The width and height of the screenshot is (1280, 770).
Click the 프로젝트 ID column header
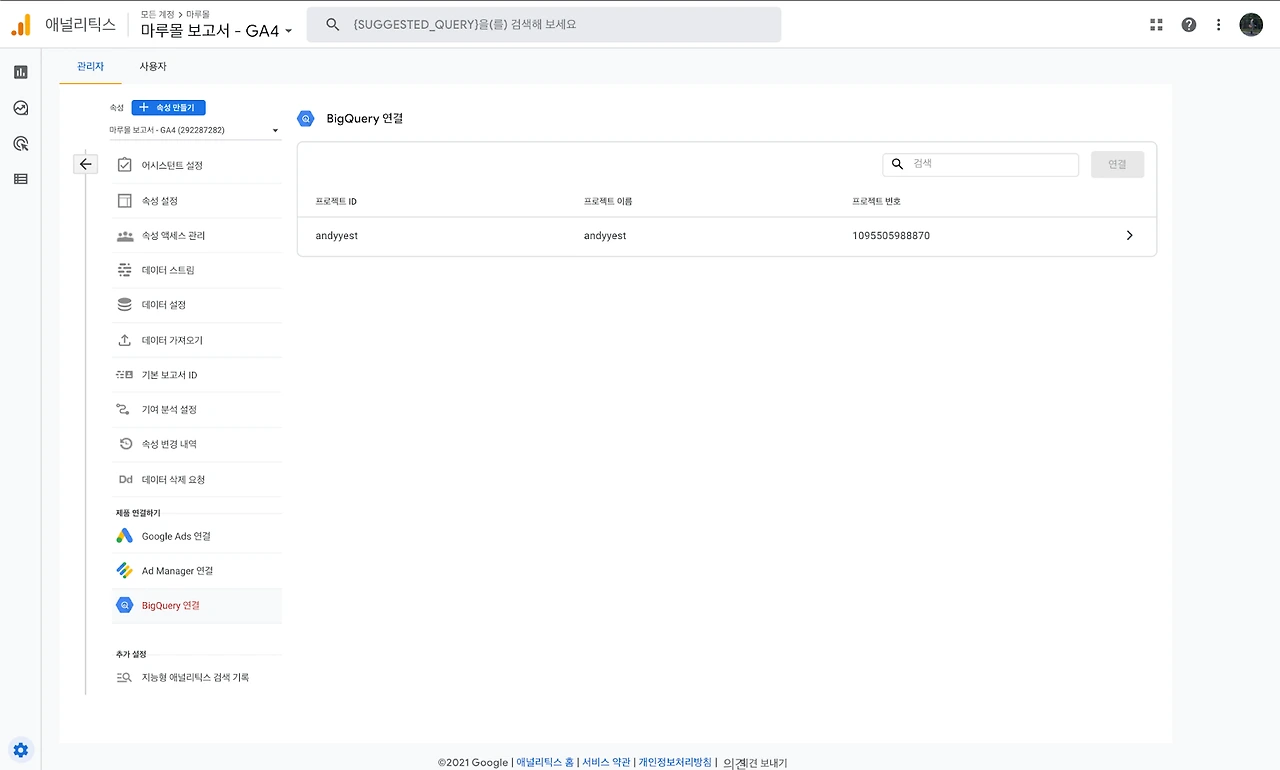pos(336,201)
